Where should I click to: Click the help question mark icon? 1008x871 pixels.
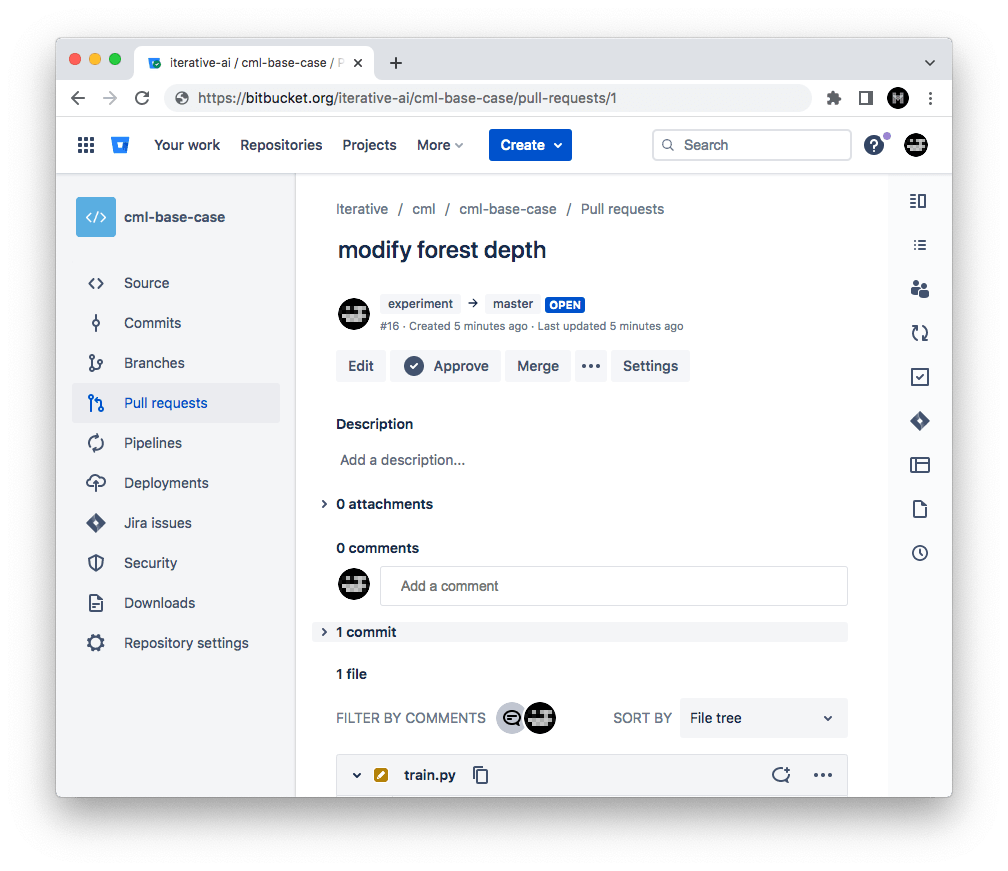pyautogui.click(x=875, y=145)
